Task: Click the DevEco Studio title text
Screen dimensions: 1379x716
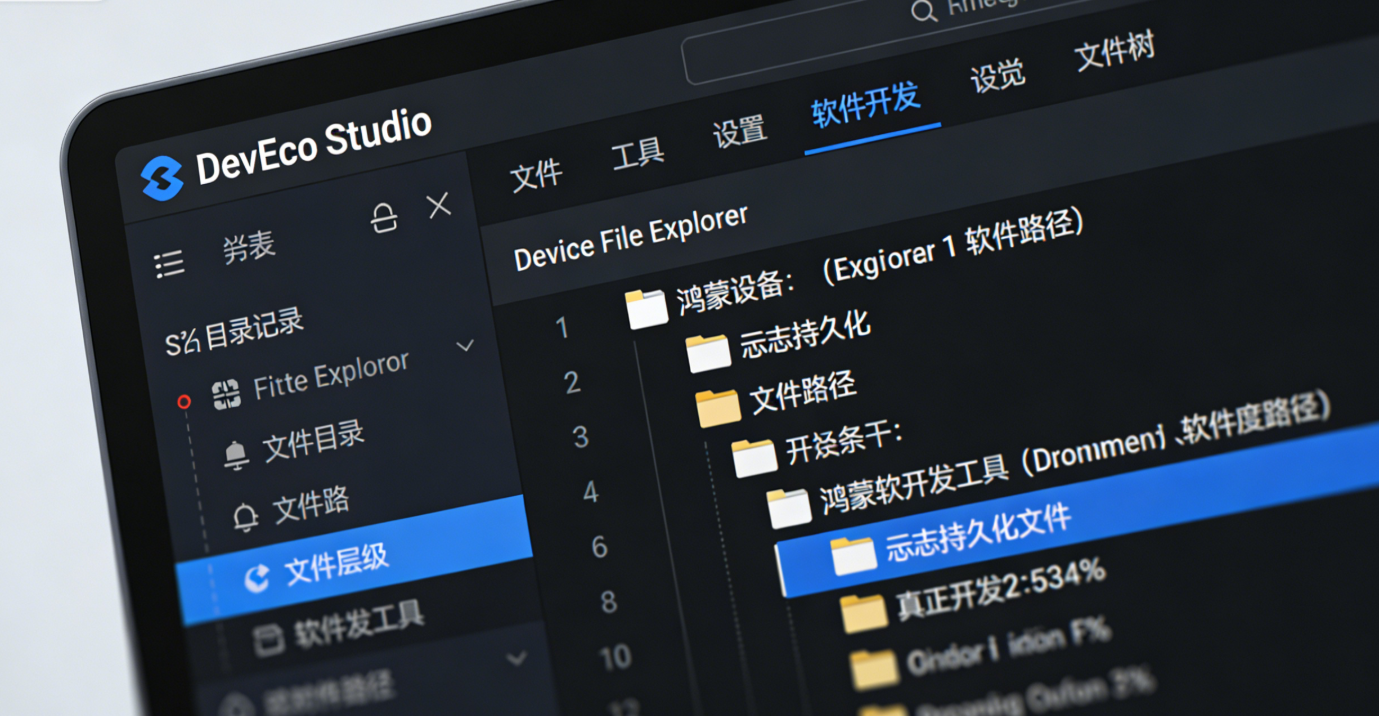Action: point(314,147)
